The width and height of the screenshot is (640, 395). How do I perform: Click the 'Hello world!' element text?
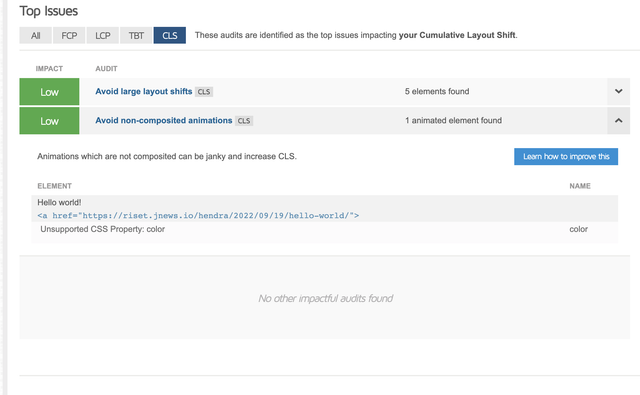[x=59, y=202]
